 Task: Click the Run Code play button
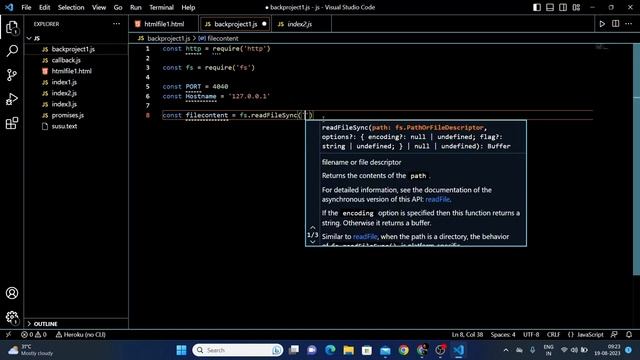point(602,24)
